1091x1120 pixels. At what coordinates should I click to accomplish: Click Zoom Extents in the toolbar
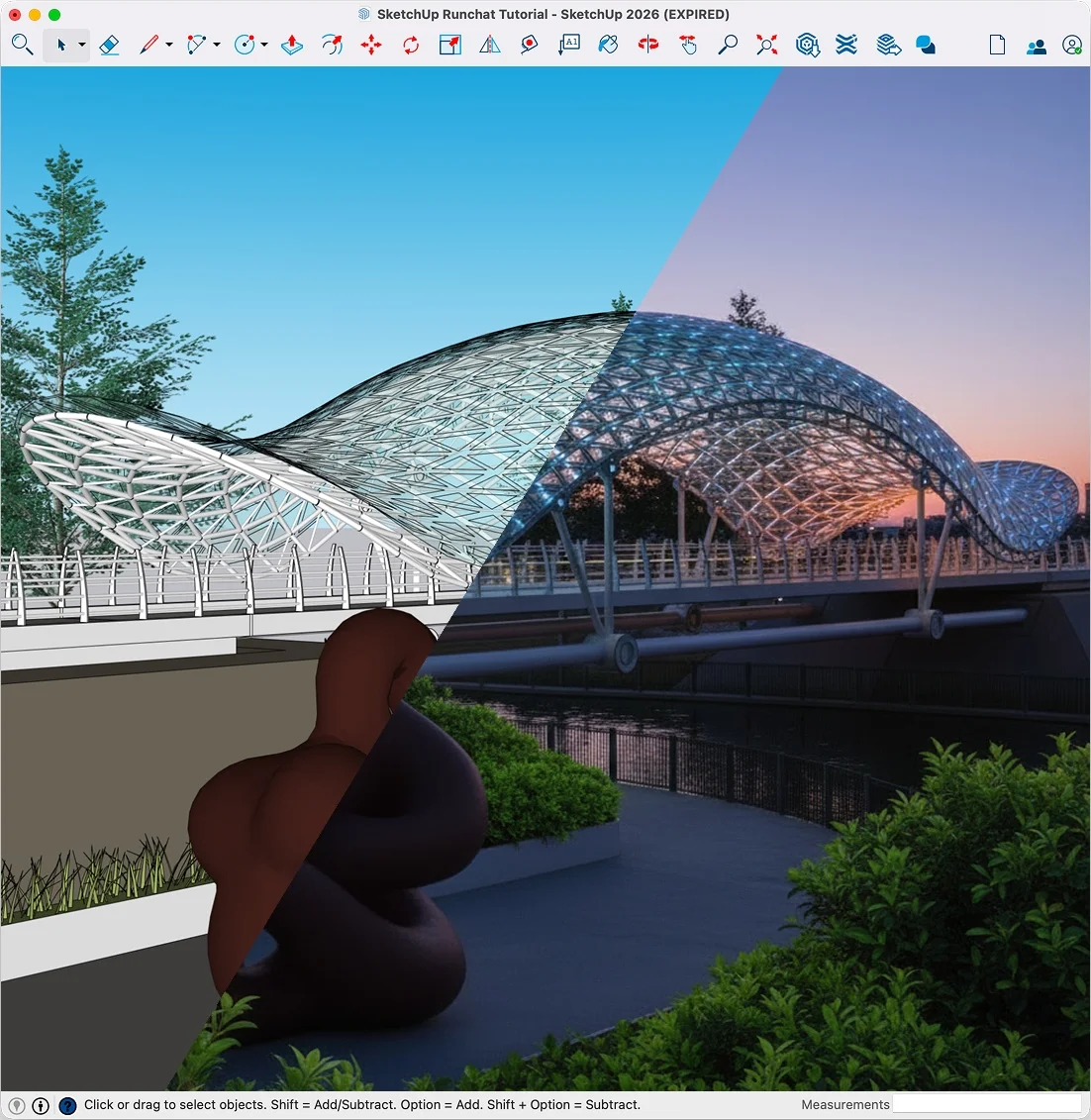click(766, 45)
